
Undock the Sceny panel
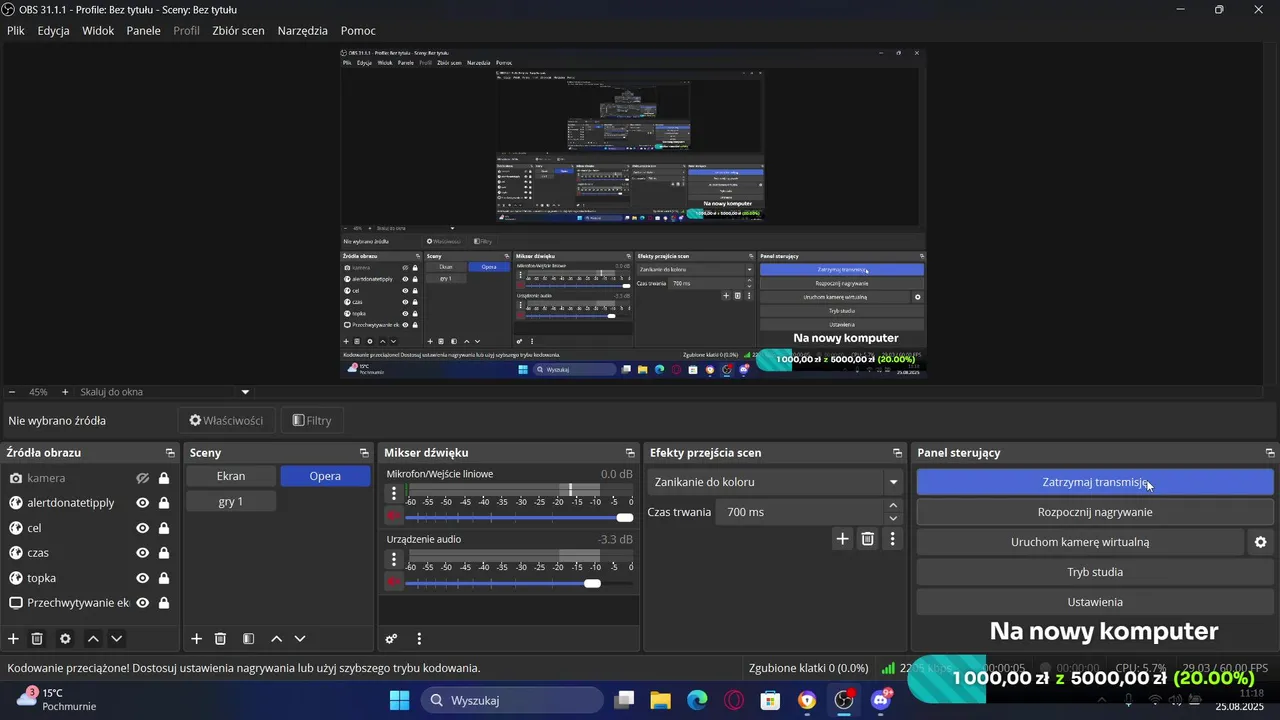pyautogui.click(x=364, y=453)
